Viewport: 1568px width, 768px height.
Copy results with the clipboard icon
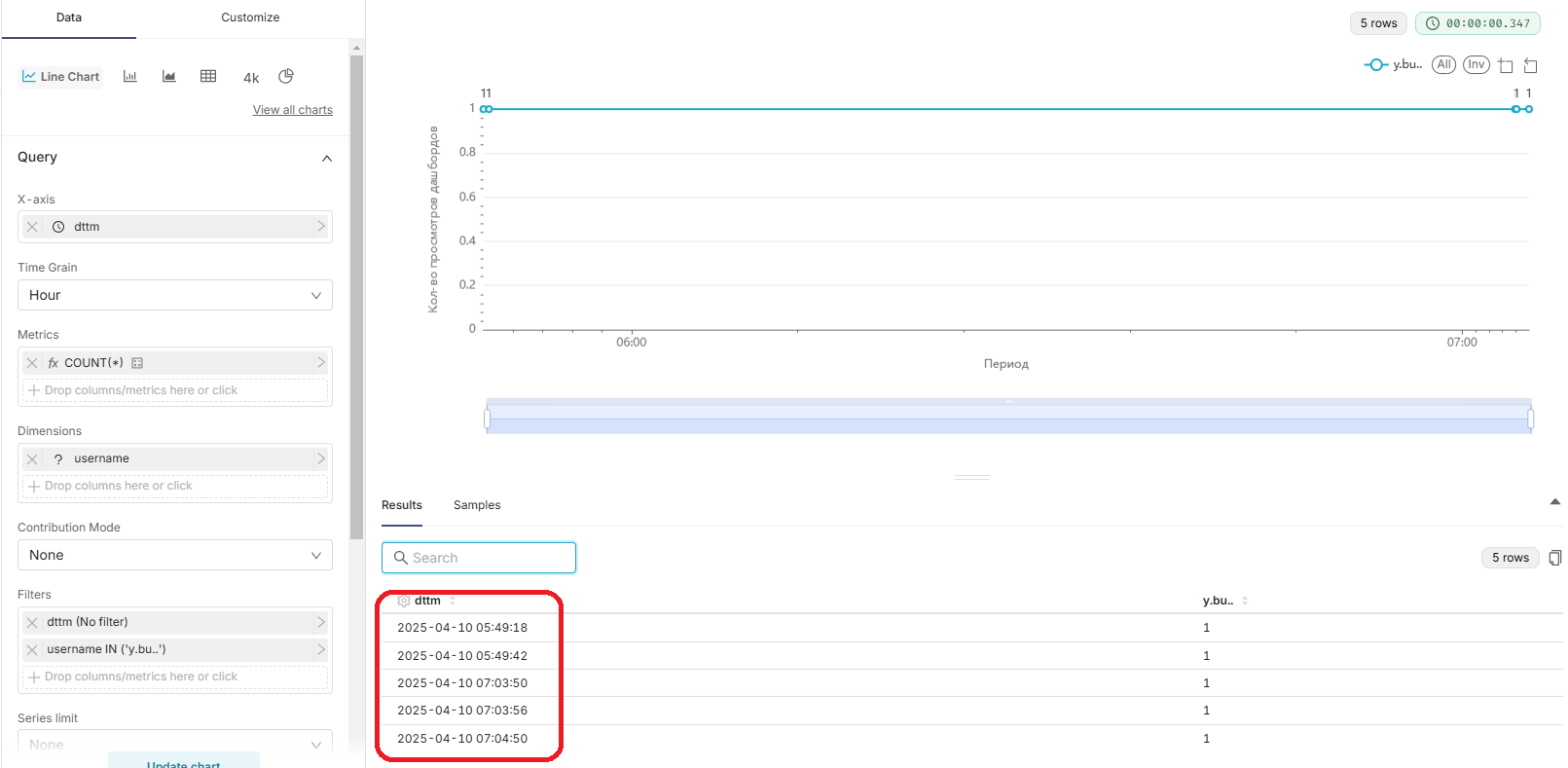pyautogui.click(x=1555, y=558)
